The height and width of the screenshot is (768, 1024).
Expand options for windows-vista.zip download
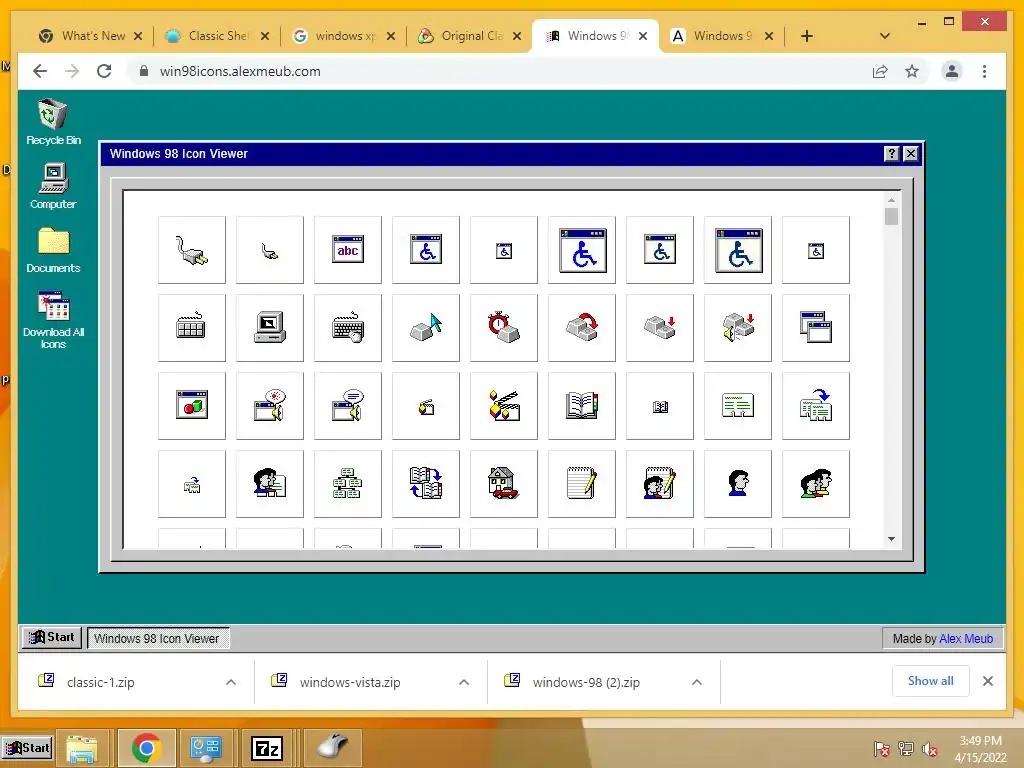[464, 682]
